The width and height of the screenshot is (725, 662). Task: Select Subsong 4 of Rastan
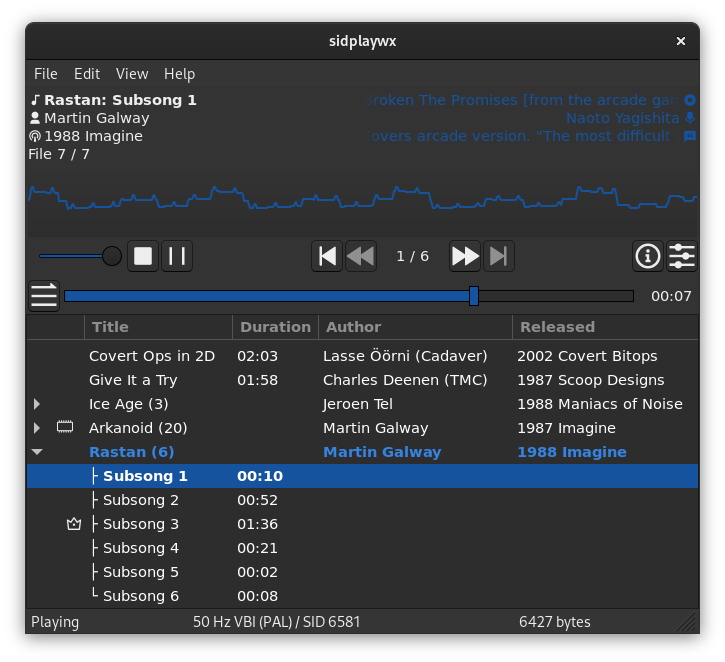click(x=362, y=548)
